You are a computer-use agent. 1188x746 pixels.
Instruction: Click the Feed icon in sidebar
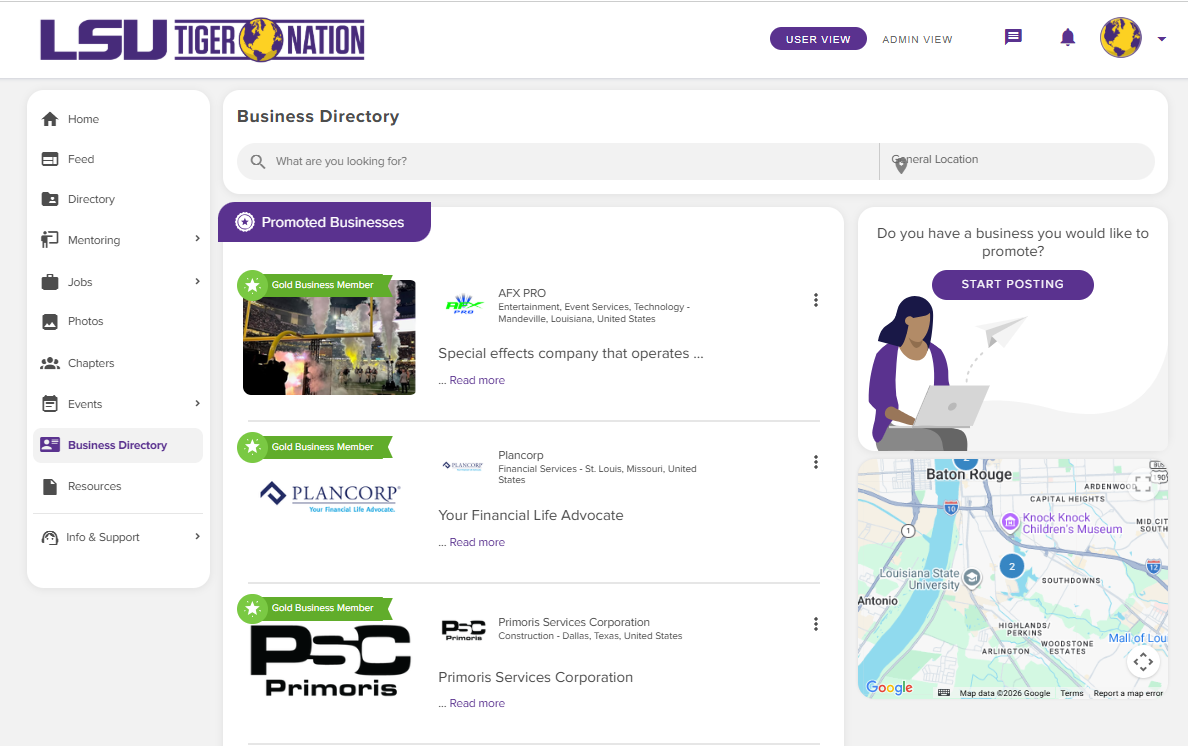coord(50,159)
